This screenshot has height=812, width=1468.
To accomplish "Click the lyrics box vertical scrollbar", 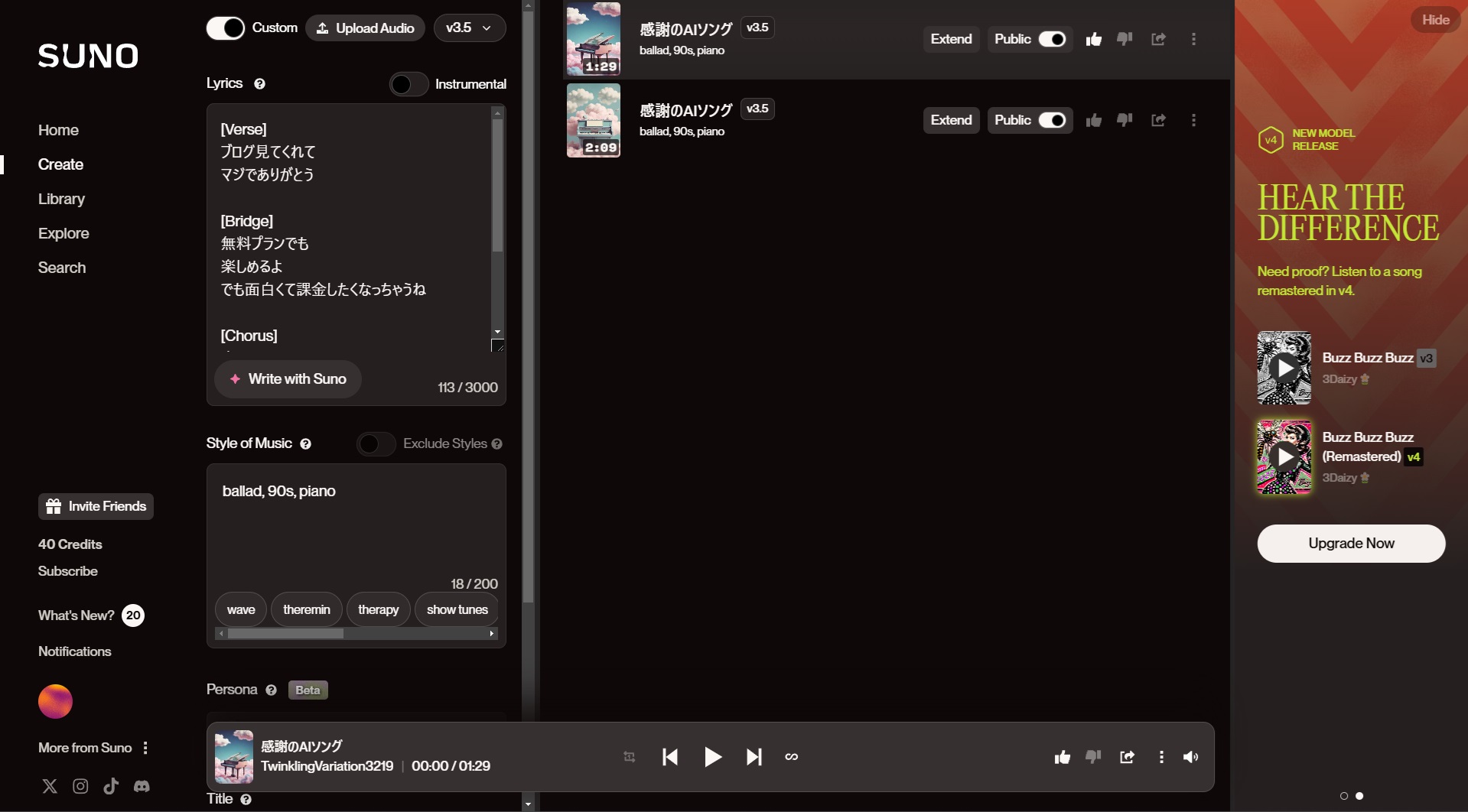I will (x=497, y=186).
